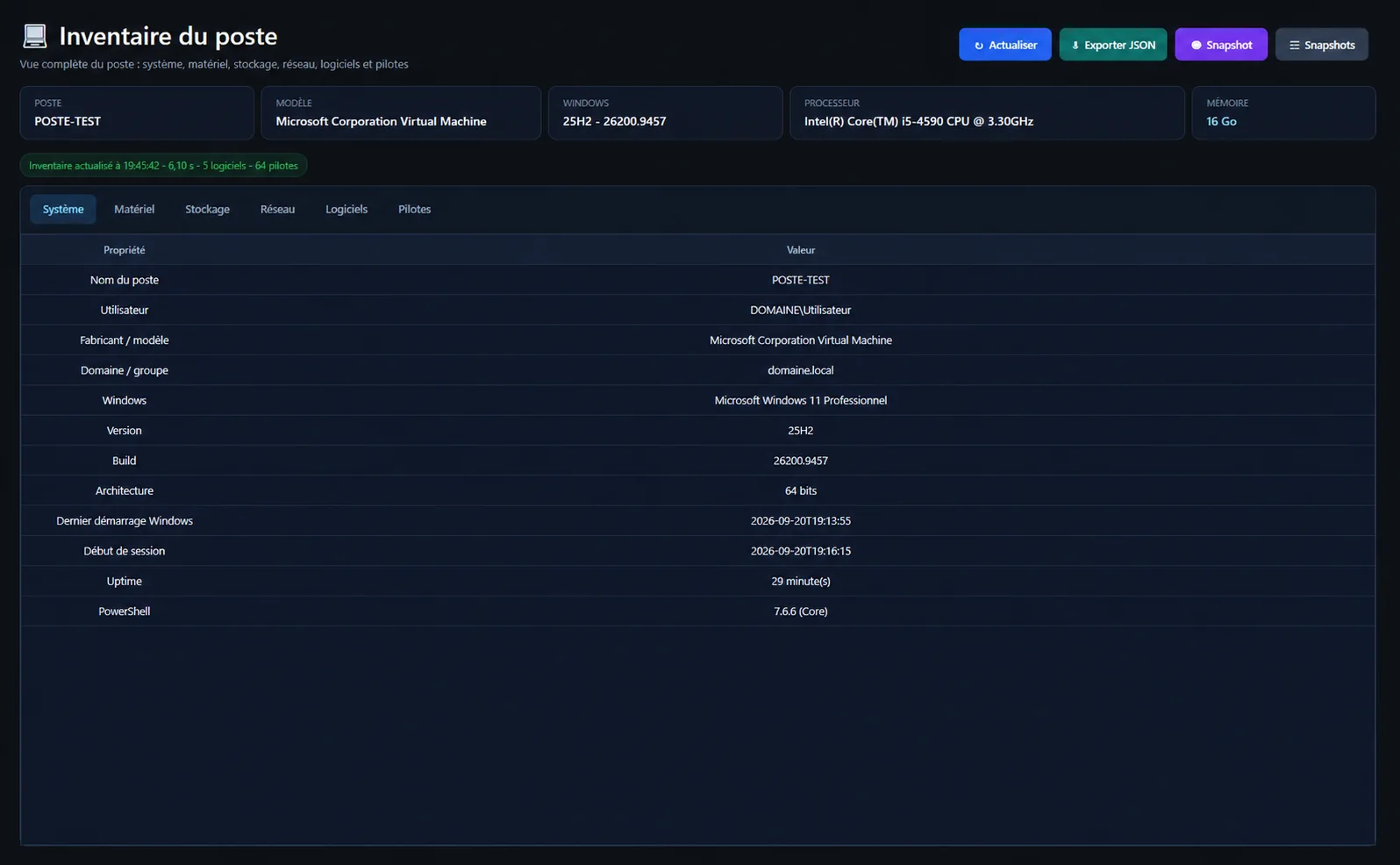Select the PROCESSEUR summary card
The height and width of the screenshot is (865, 1400).
coord(987,113)
